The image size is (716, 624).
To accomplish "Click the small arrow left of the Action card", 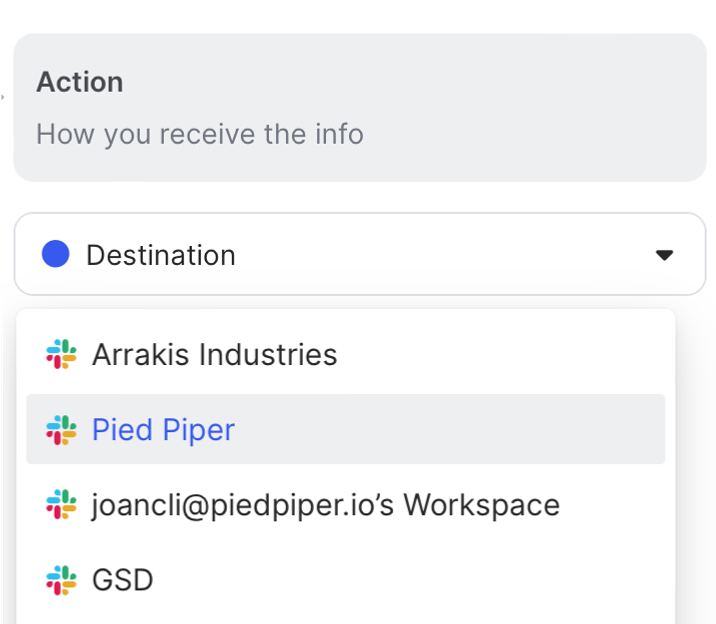I will pyautogui.click(x=3, y=98).
